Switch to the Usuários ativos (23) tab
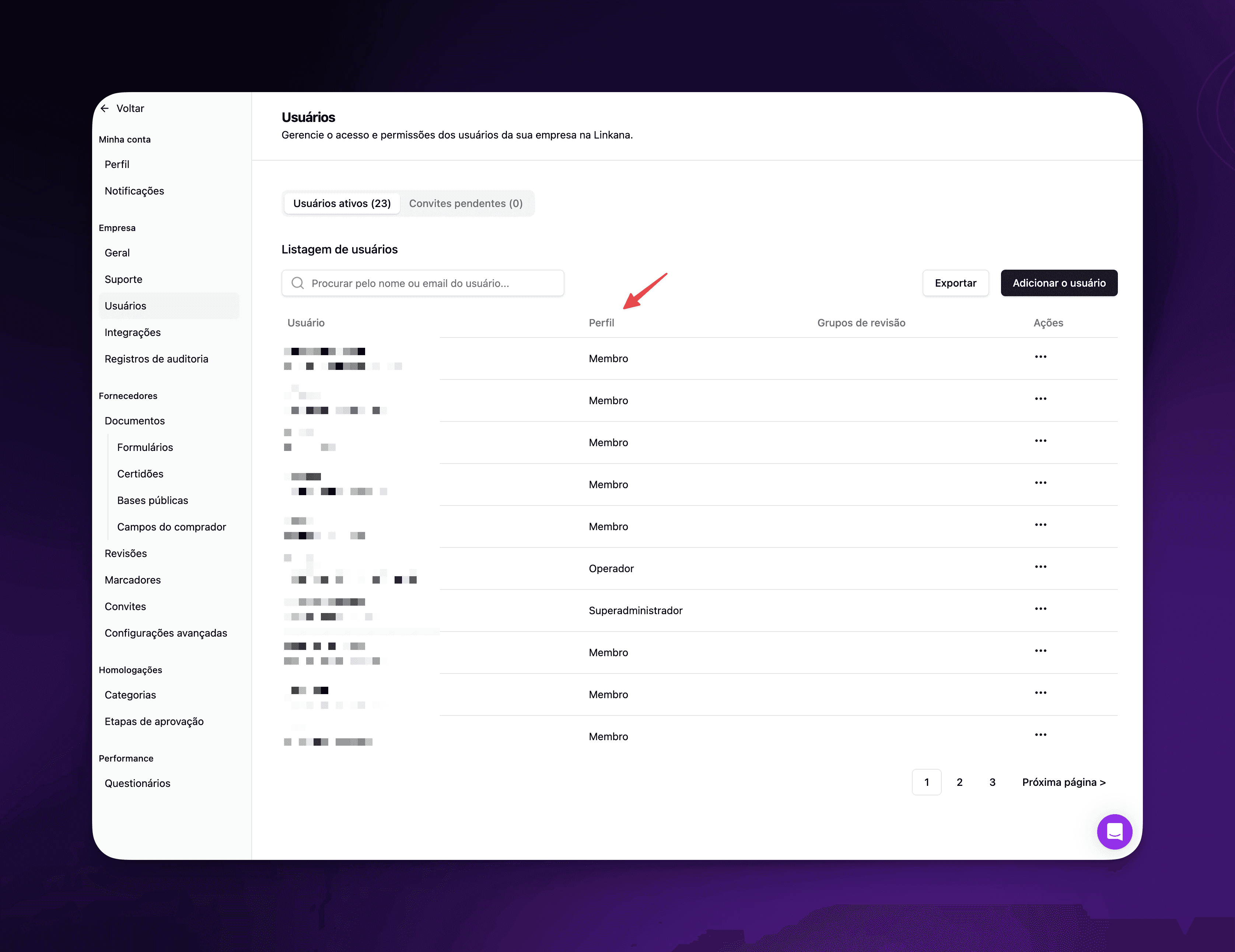The image size is (1235, 952). click(x=342, y=203)
